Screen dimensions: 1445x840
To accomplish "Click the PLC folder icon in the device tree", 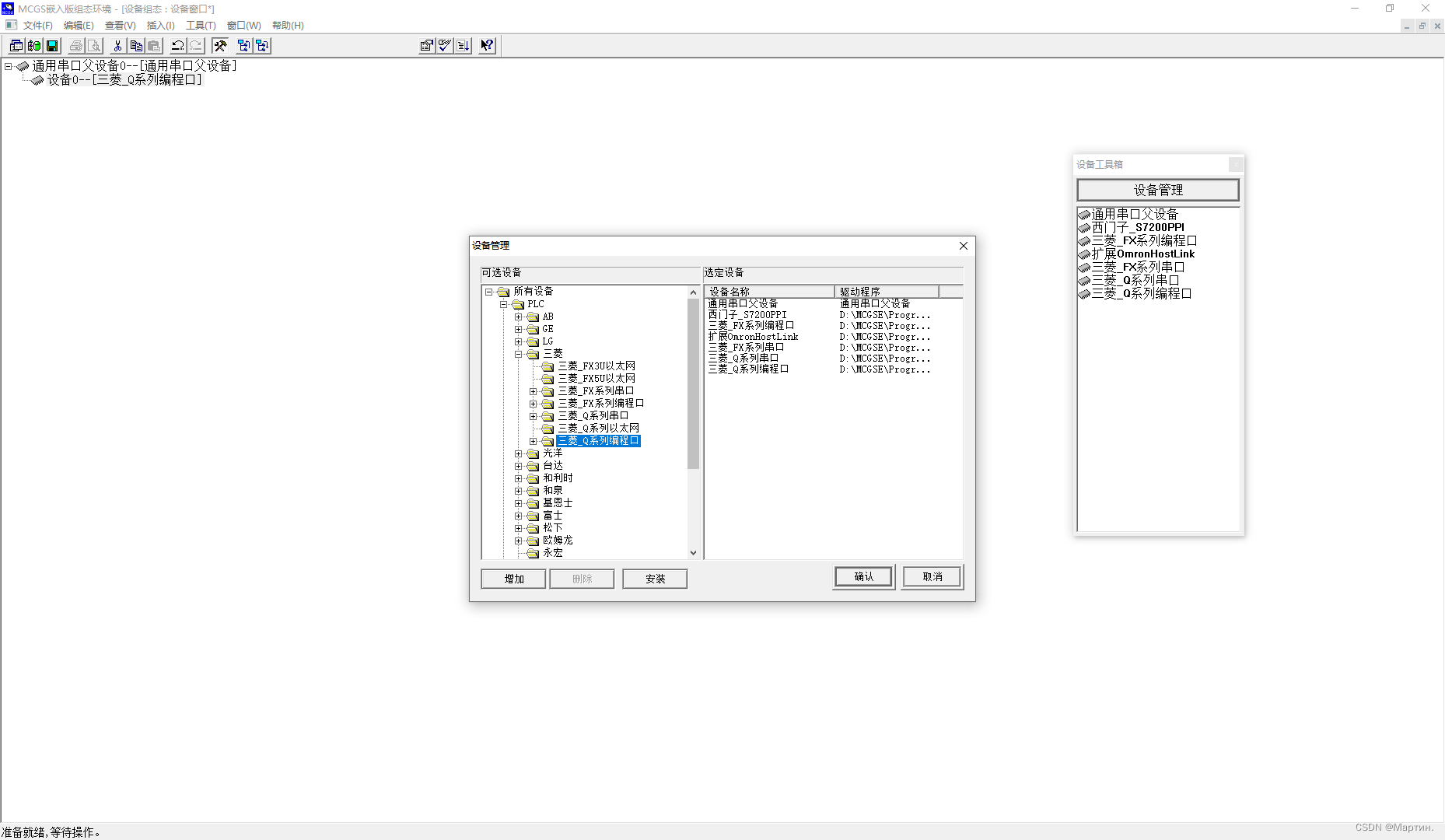I will pos(518,304).
